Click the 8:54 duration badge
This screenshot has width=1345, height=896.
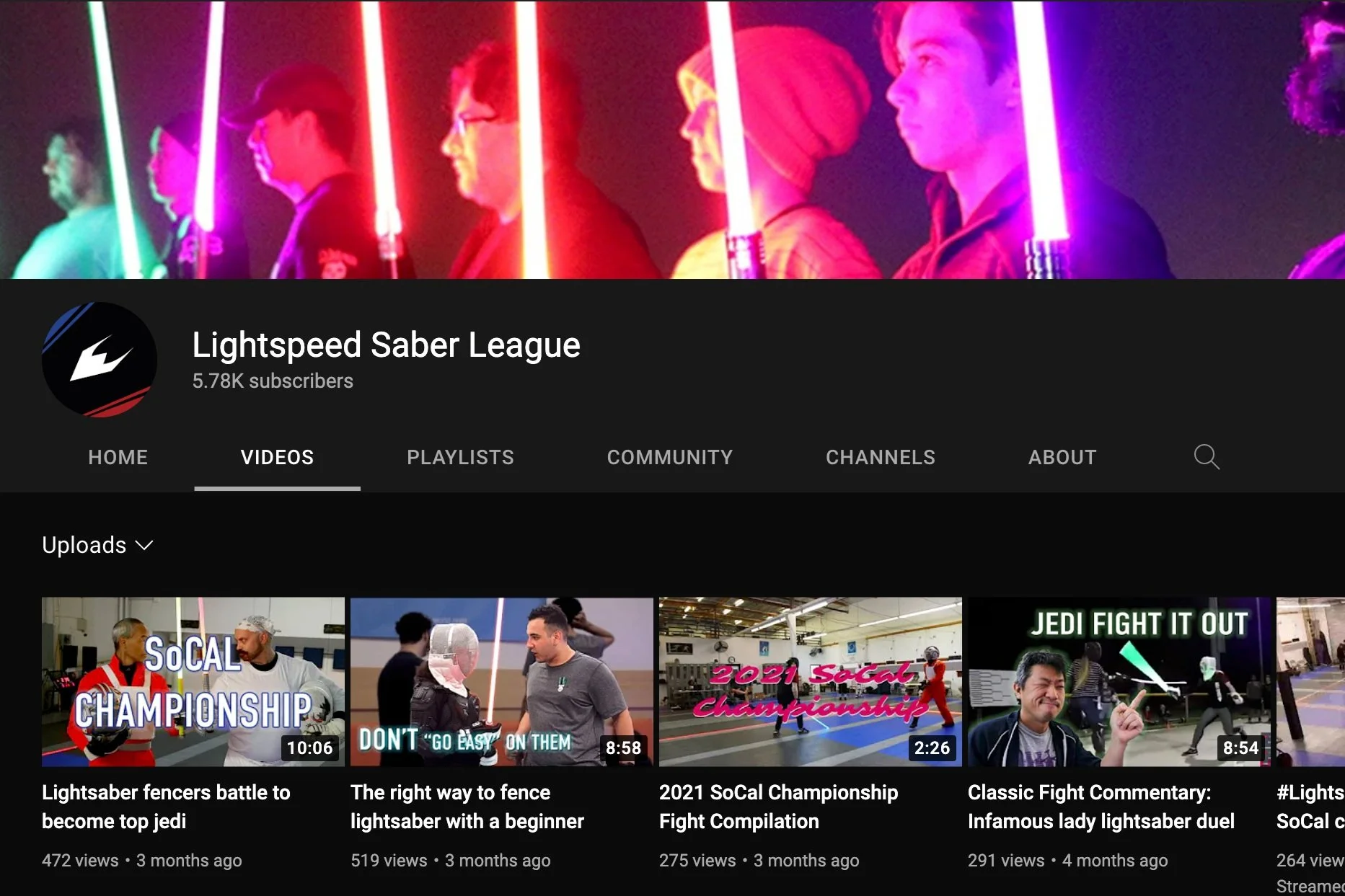point(1240,748)
